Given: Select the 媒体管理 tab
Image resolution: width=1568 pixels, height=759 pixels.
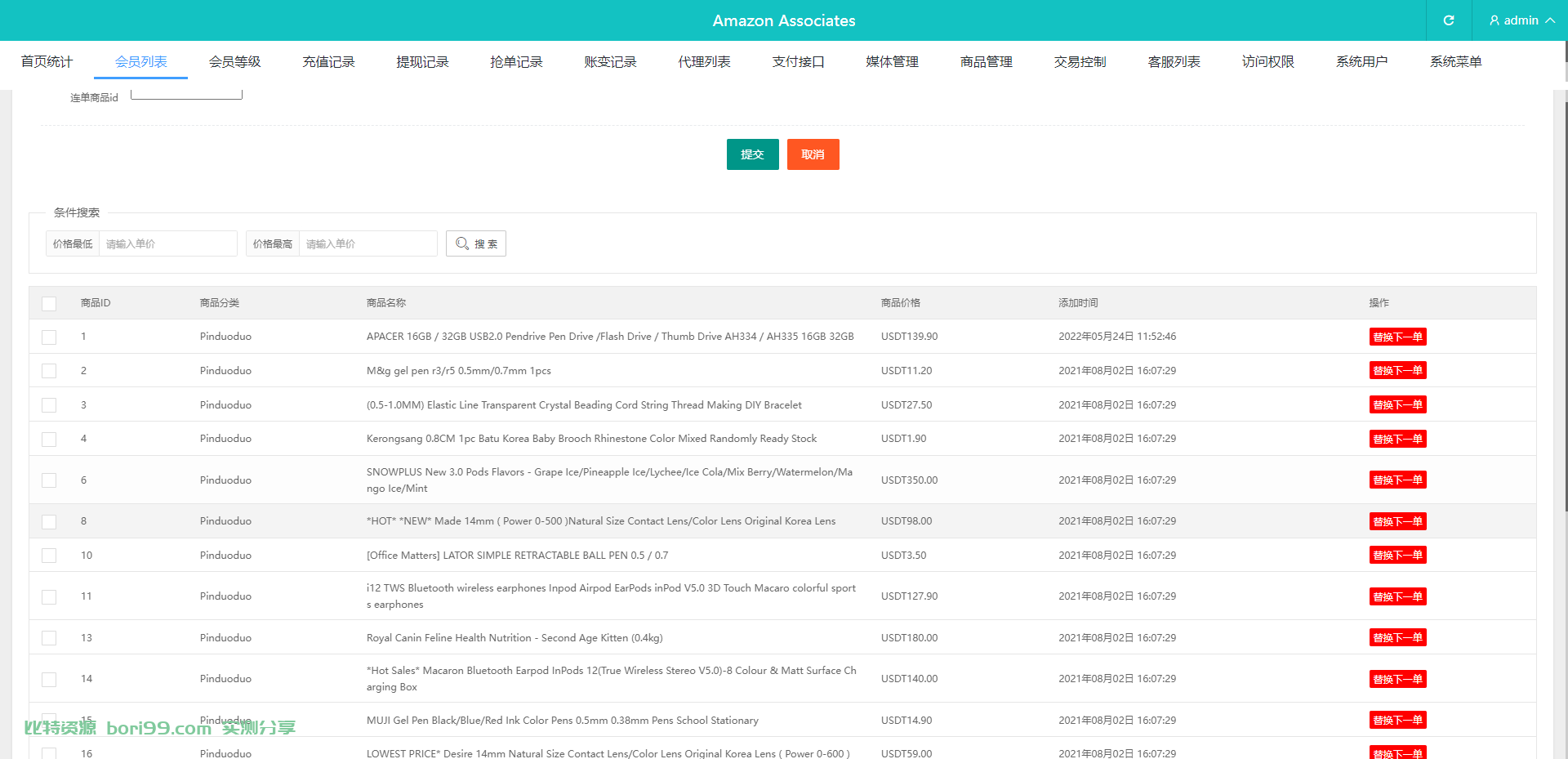Looking at the screenshot, I should (x=892, y=61).
